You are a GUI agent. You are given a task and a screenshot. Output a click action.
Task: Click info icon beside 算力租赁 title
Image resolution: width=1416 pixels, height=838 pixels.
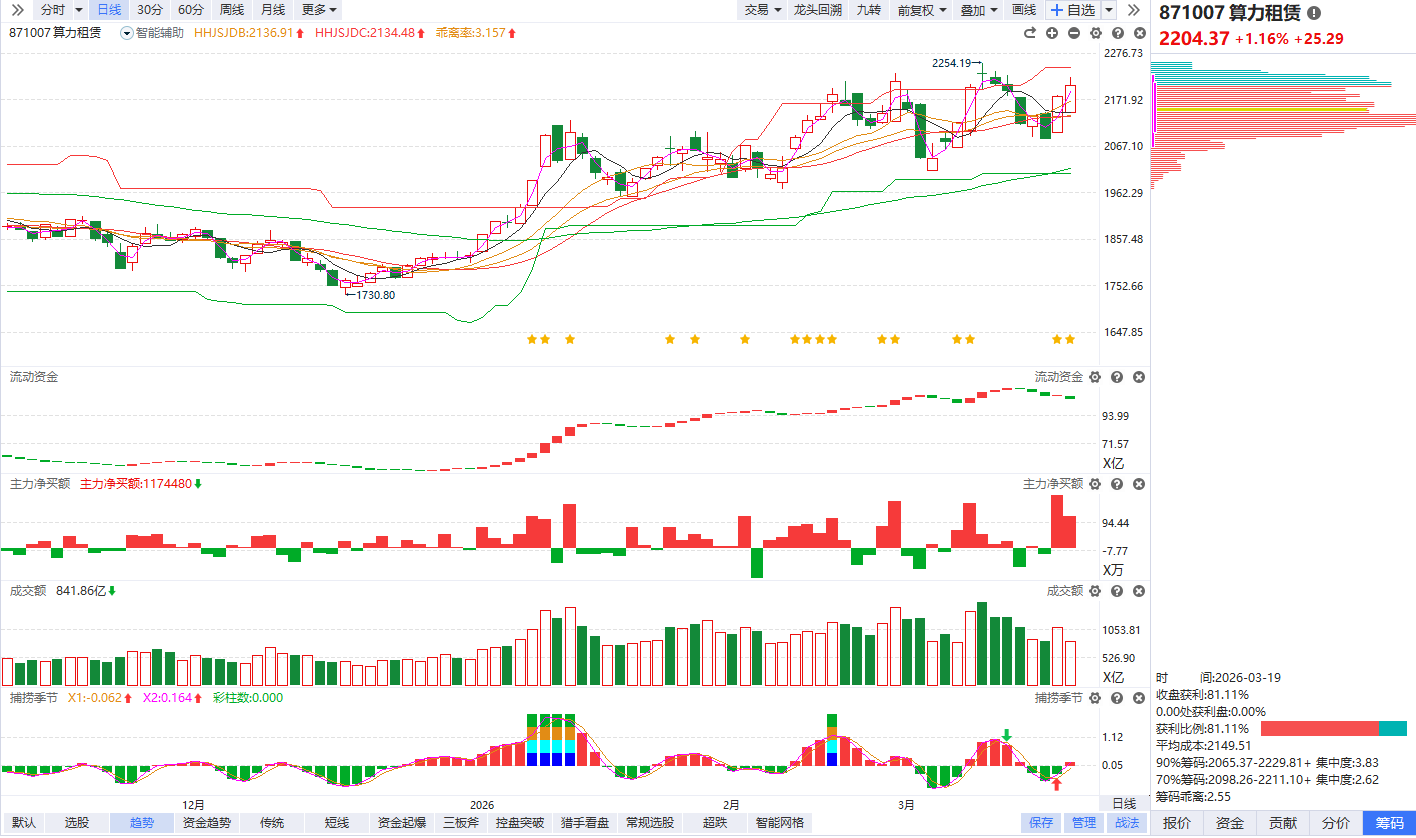pos(1314,13)
